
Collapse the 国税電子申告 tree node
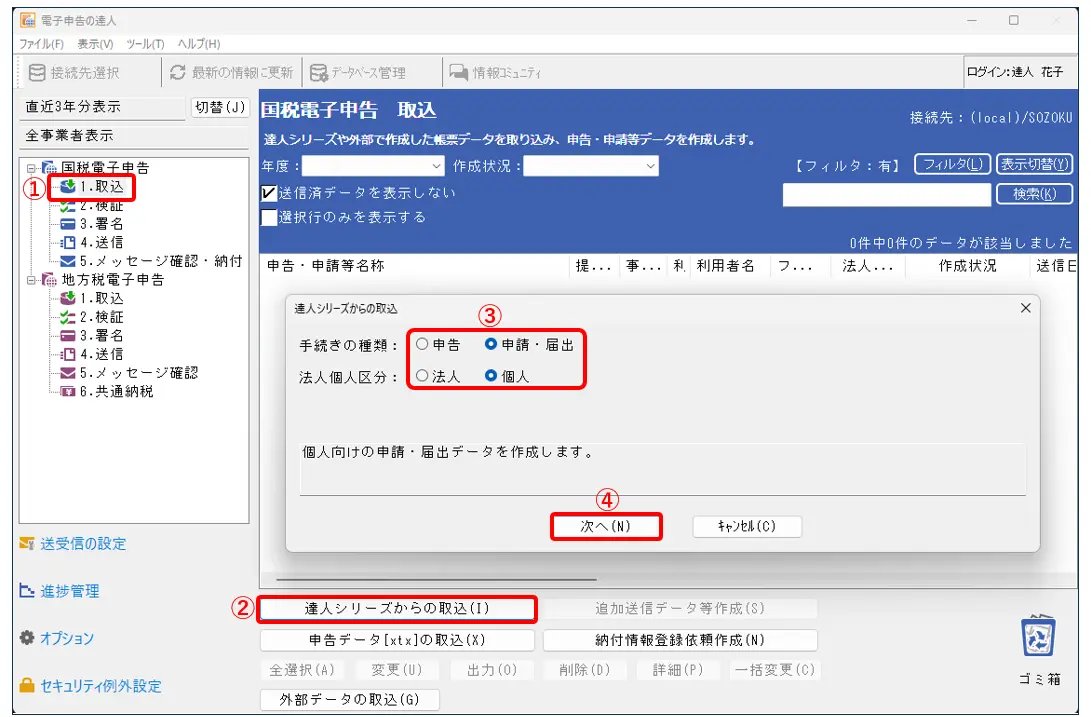(31, 168)
